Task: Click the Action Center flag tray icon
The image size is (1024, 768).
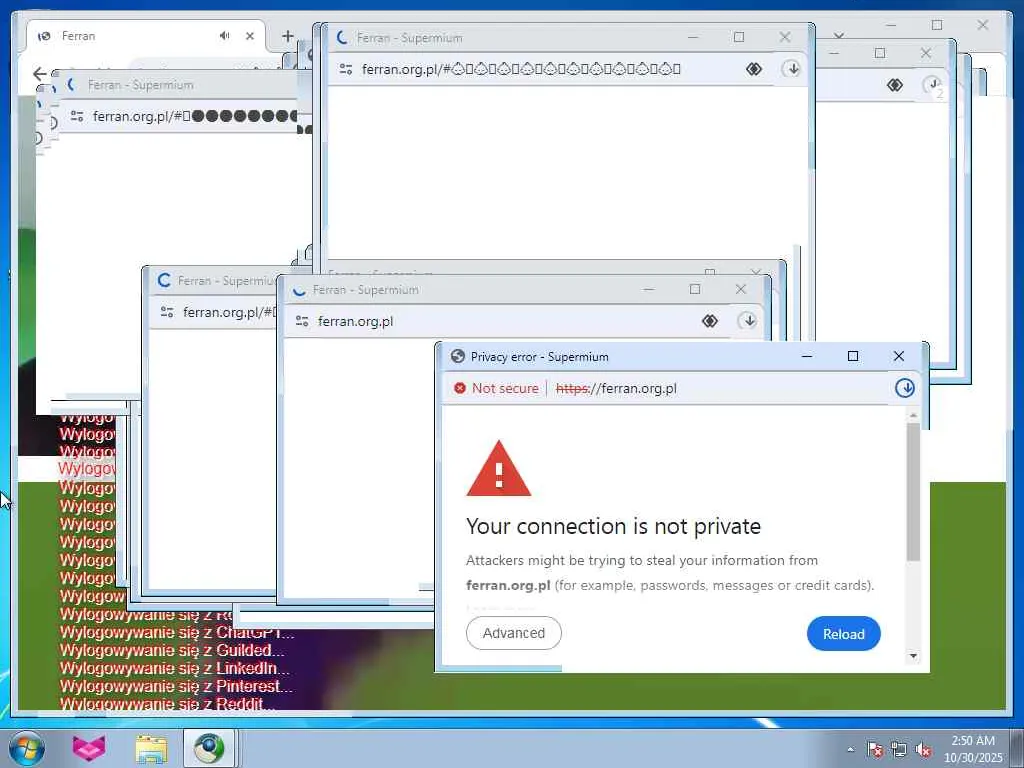Action: pyautogui.click(x=874, y=749)
